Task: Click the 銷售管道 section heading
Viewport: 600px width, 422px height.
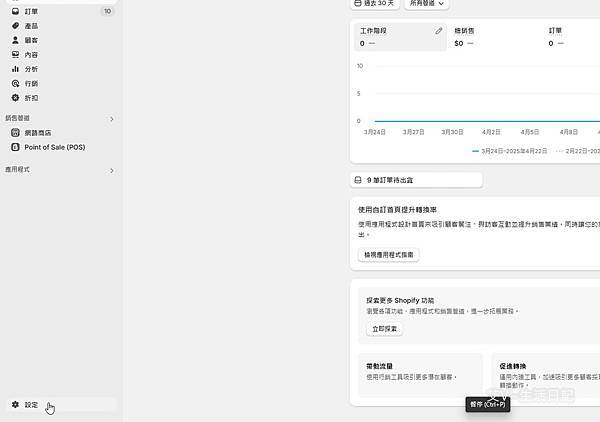Action: 17,118
